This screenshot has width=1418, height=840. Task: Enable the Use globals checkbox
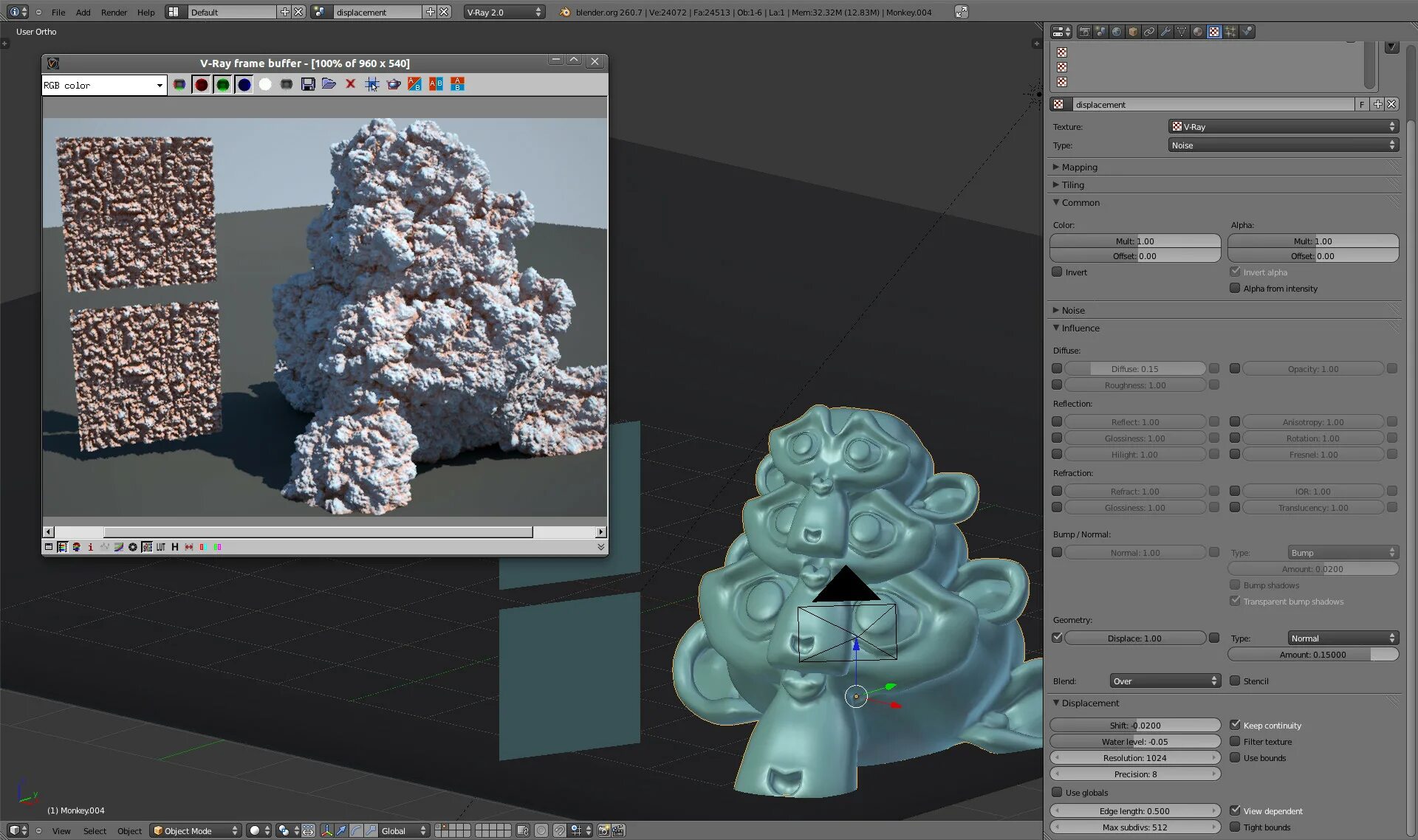click(x=1057, y=792)
